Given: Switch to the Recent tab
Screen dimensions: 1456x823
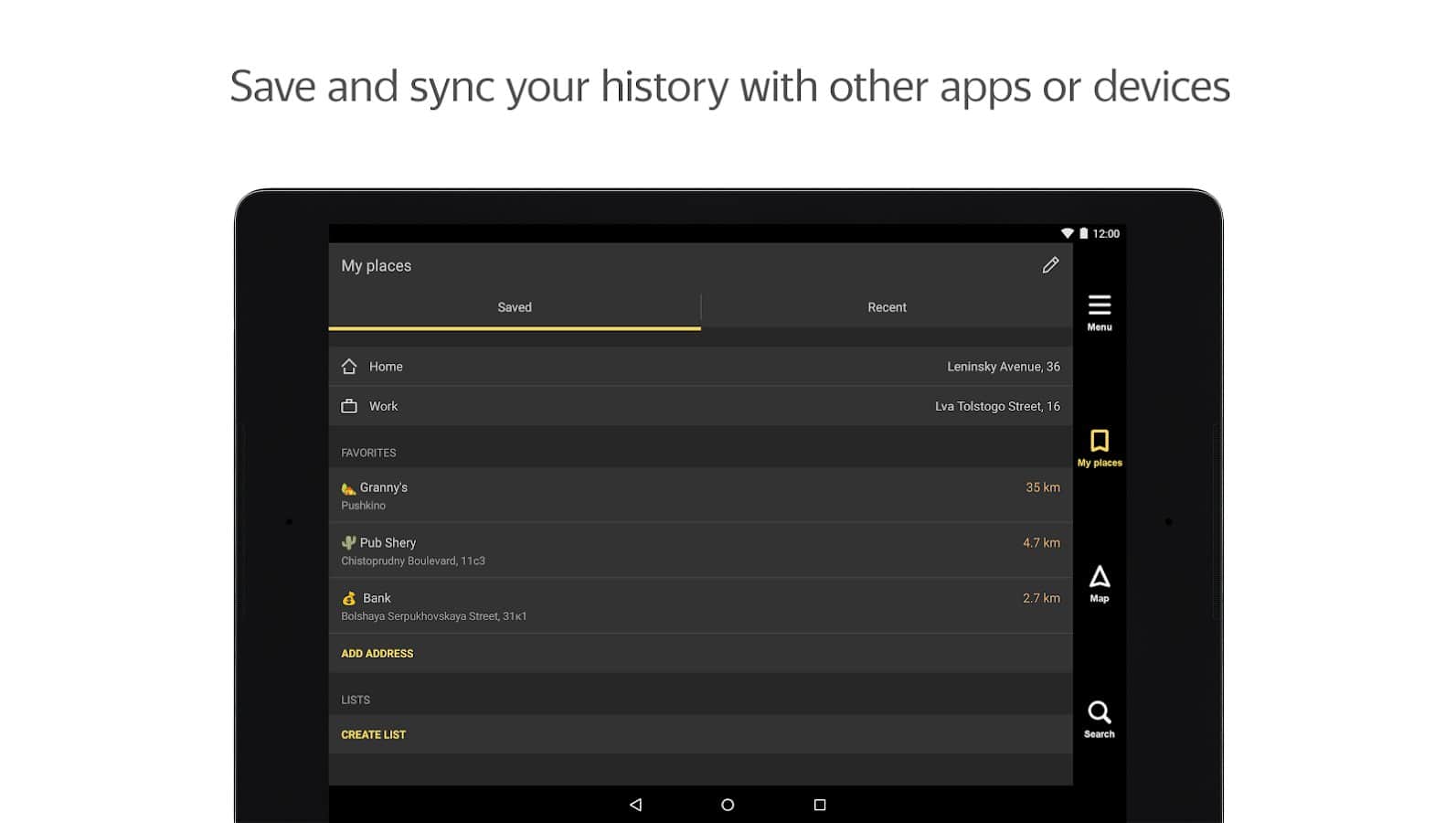Looking at the screenshot, I should (887, 307).
